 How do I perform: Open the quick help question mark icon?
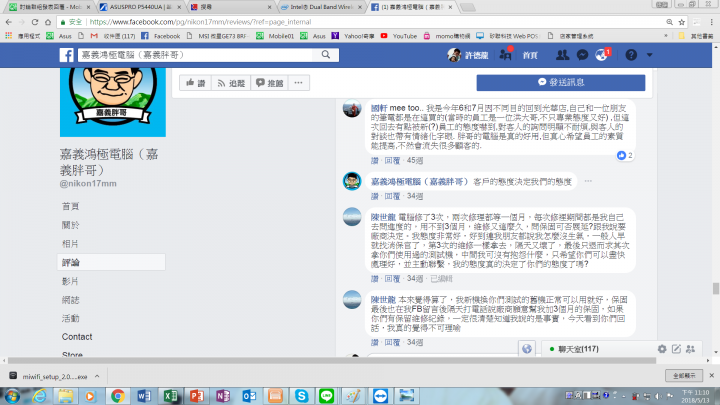(631, 55)
